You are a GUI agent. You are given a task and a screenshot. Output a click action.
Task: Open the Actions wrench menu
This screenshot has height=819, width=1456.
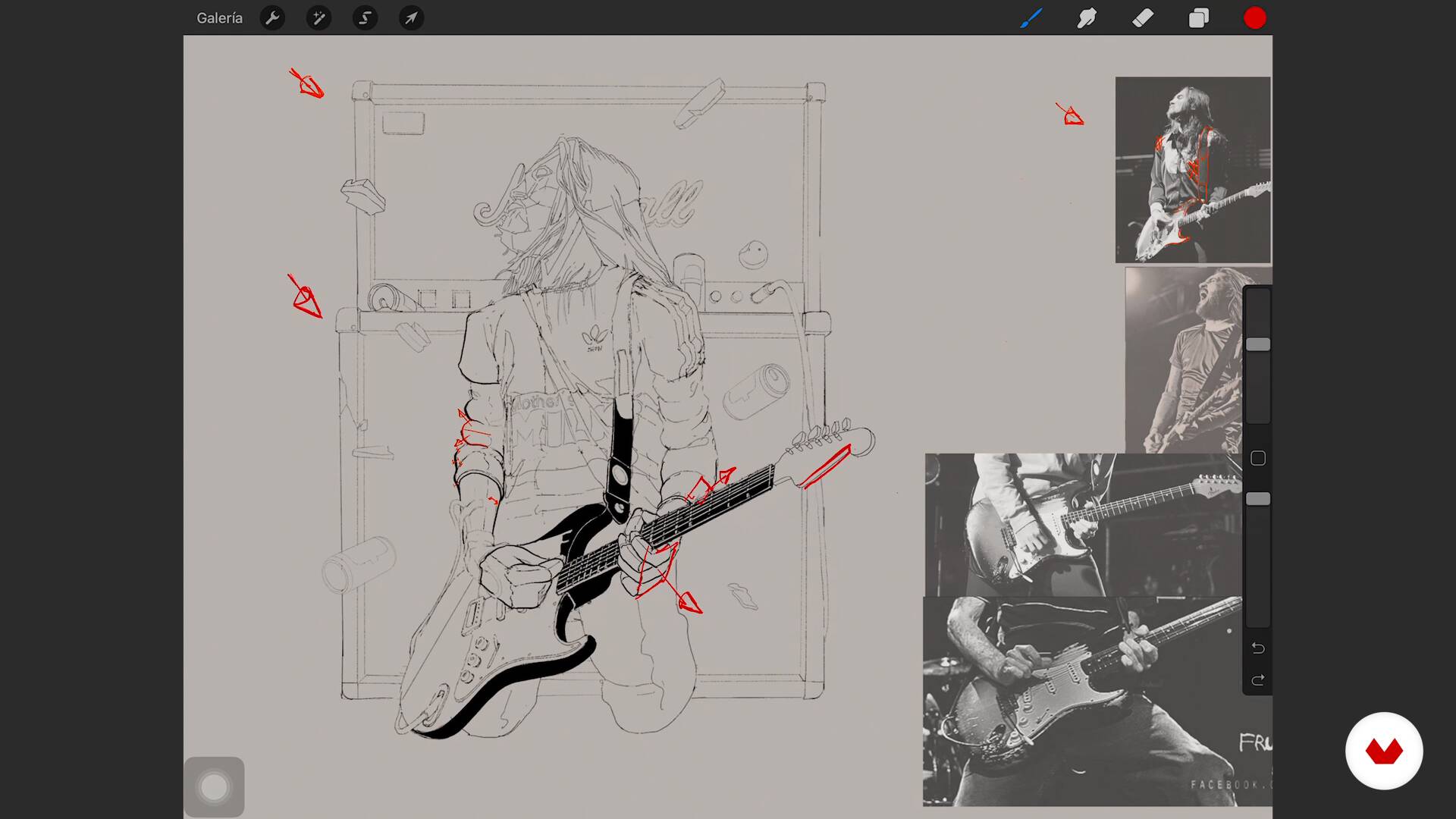tap(272, 17)
